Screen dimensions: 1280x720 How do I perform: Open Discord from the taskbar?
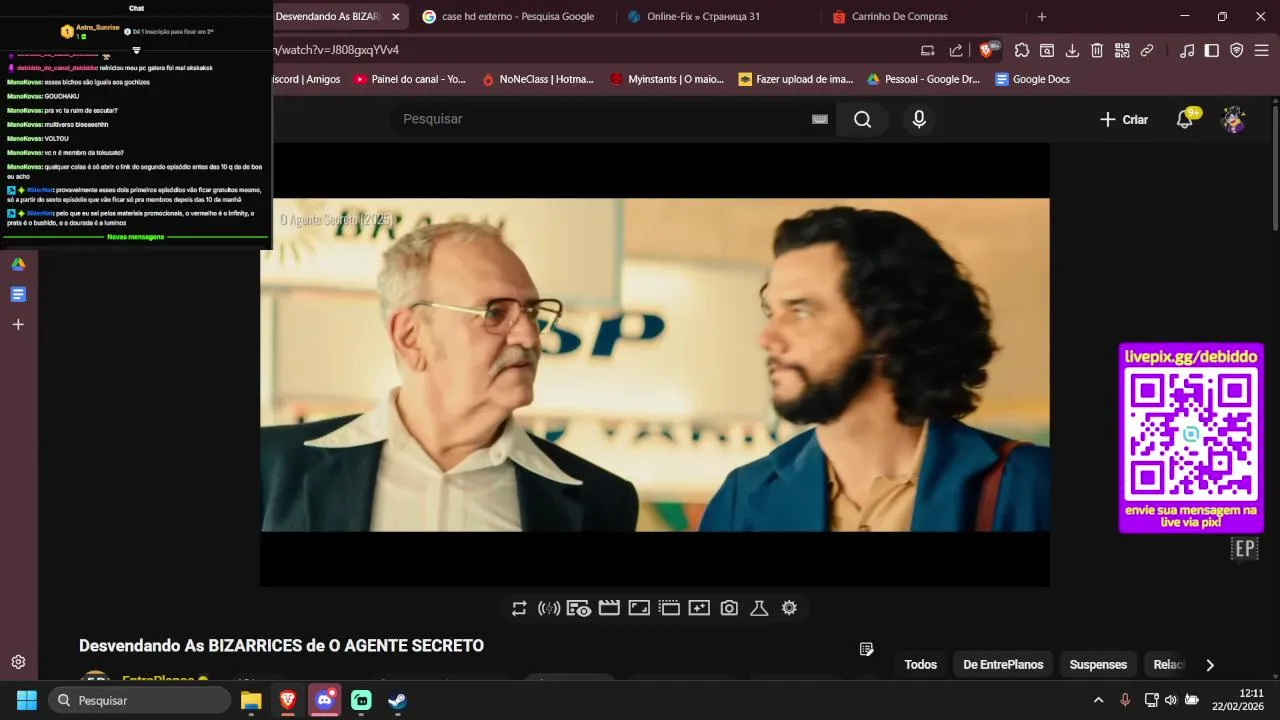pos(324,700)
